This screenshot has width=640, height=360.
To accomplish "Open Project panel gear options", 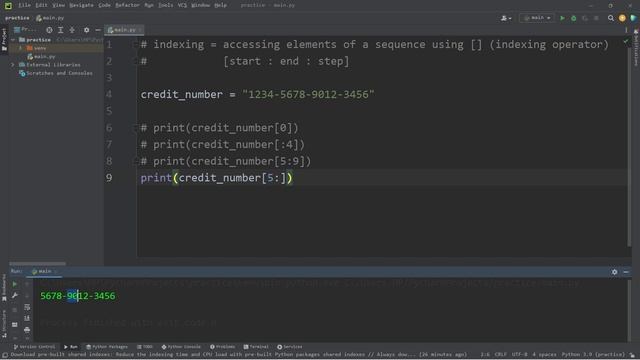I will [86, 30].
